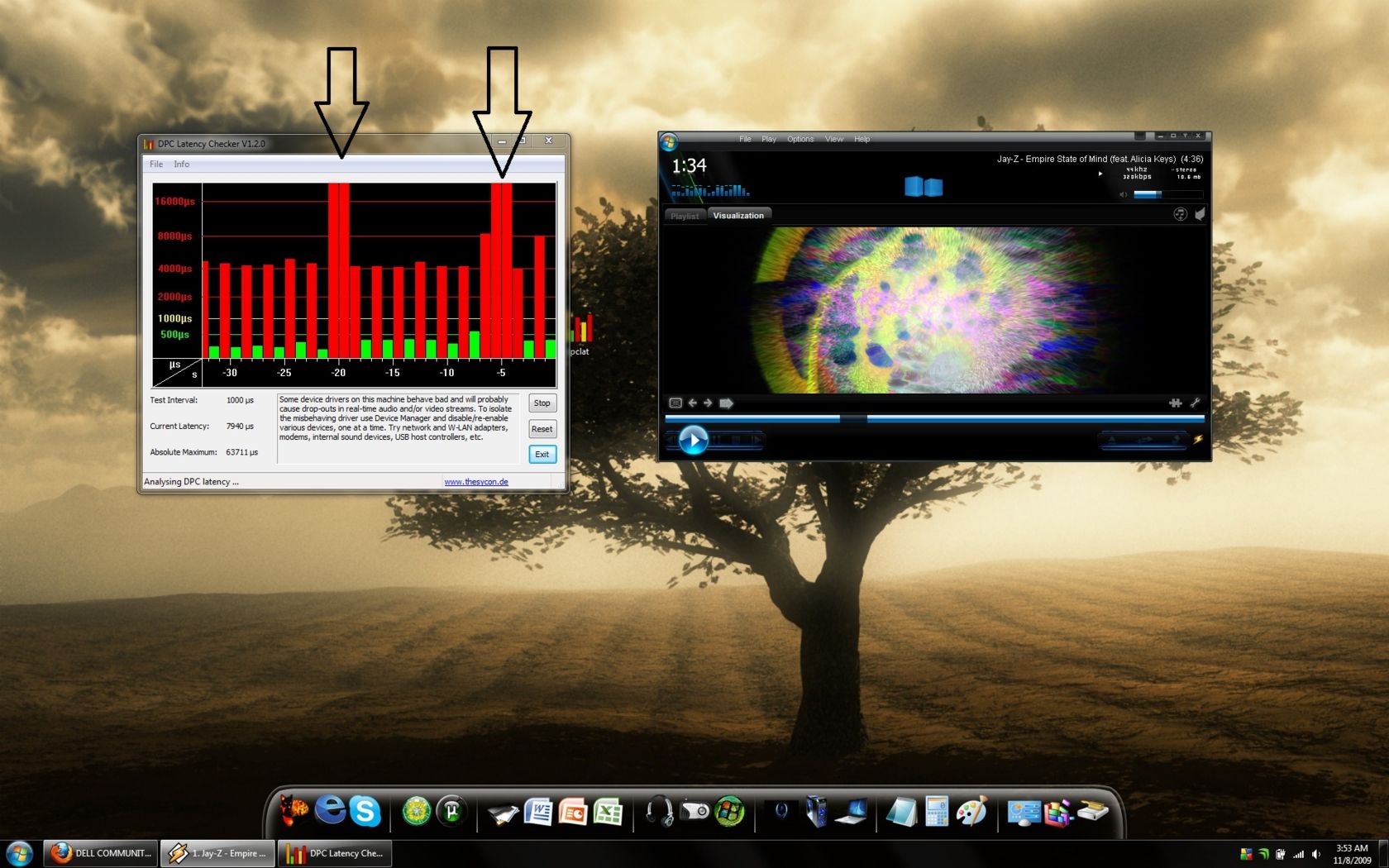Open the Info menu in DPC Latency Checker
The width and height of the screenshot is (1389, 868).
tap(182, 165)
